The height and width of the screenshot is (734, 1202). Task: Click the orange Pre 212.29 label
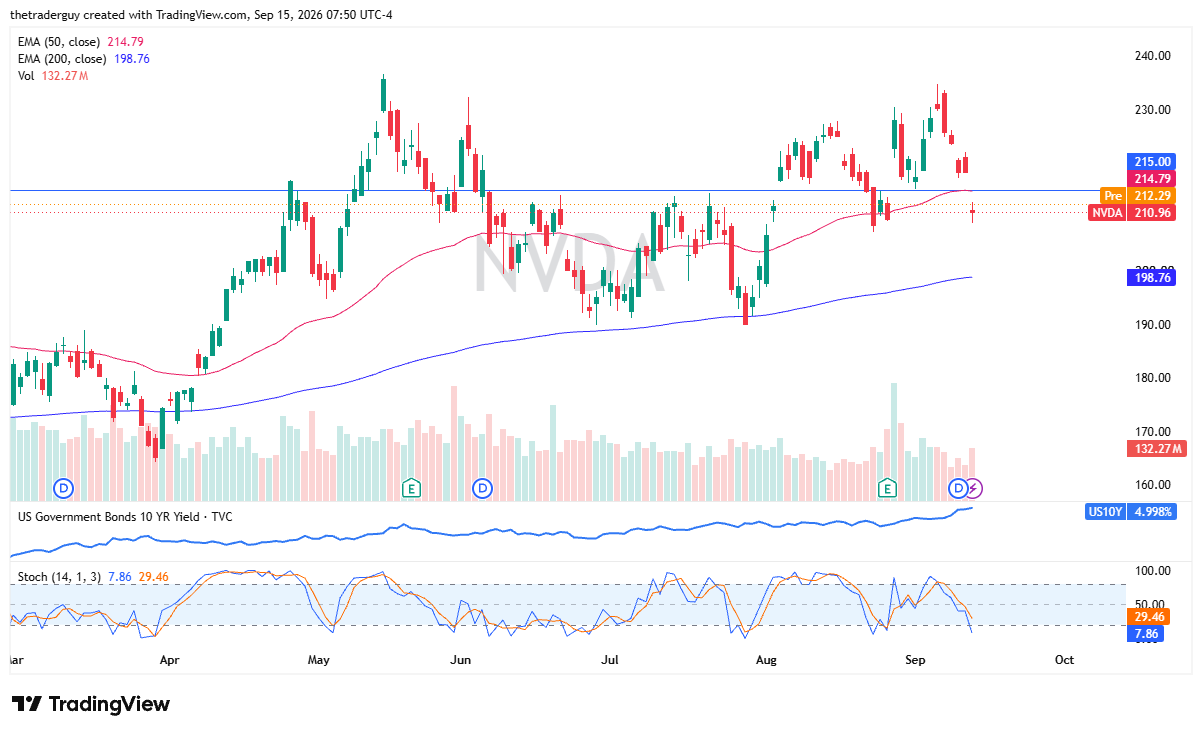click(1137, 195)
